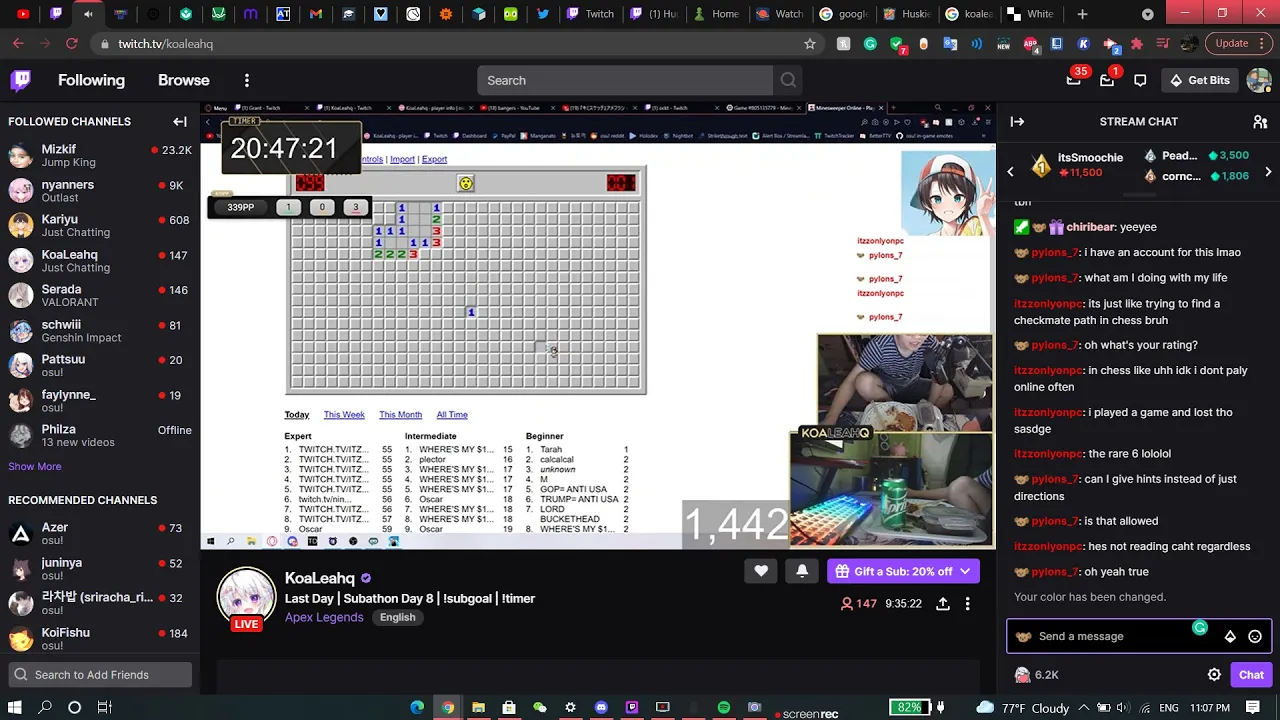The image size is (1280, 720).
Task: Open chat settings gear
Action: [1214, 675]
